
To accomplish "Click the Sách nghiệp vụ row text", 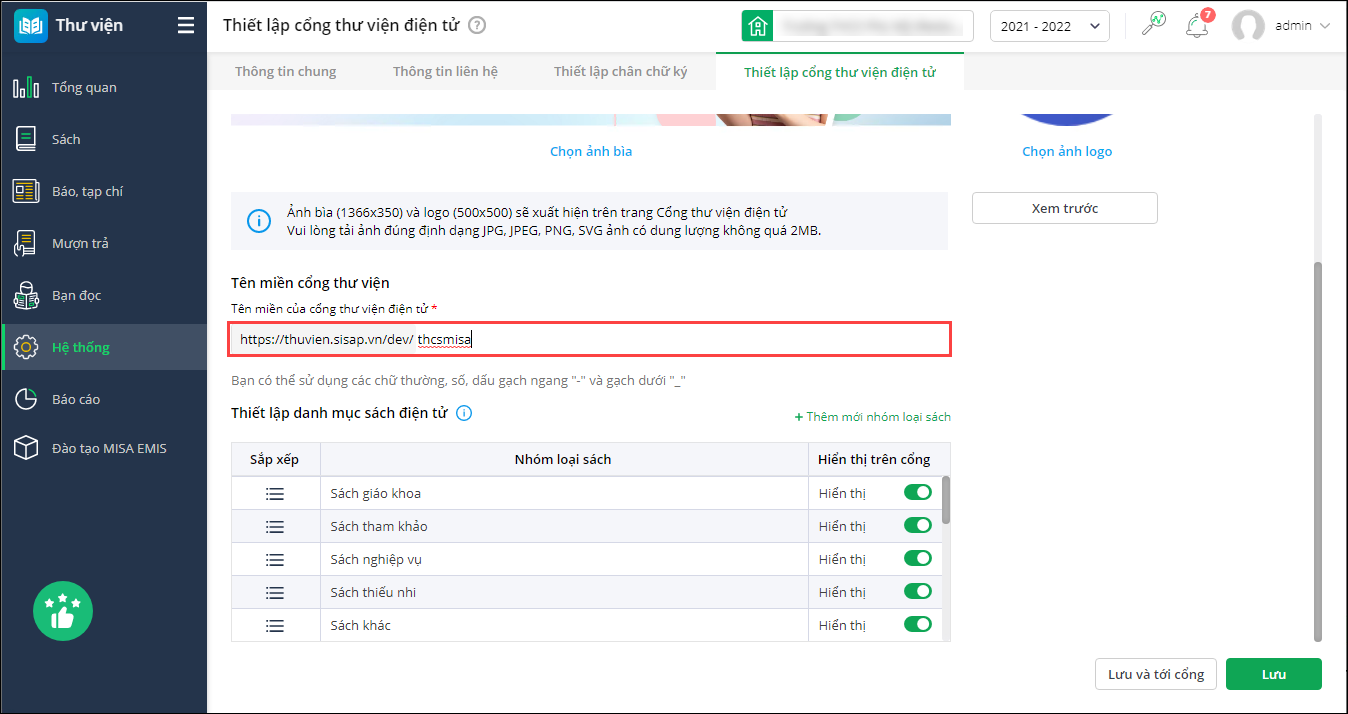I will [378, 559].
